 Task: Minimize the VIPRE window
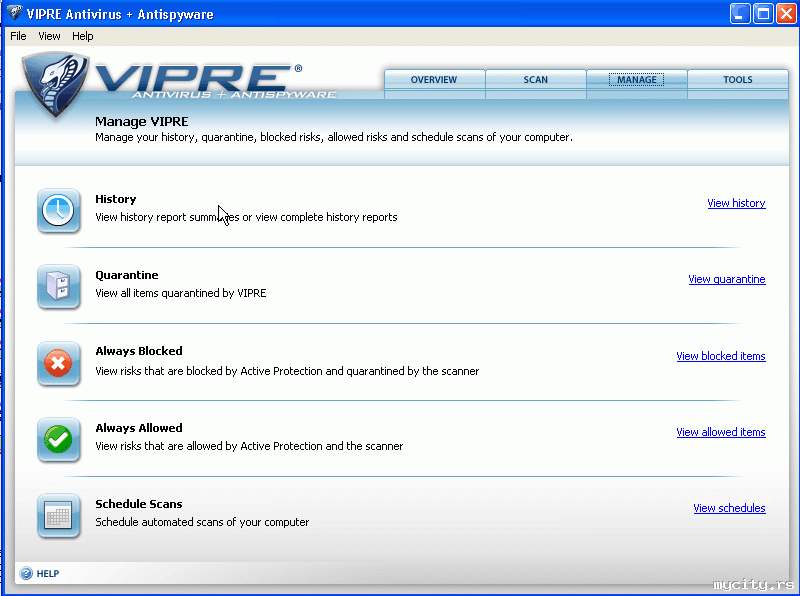740,14
